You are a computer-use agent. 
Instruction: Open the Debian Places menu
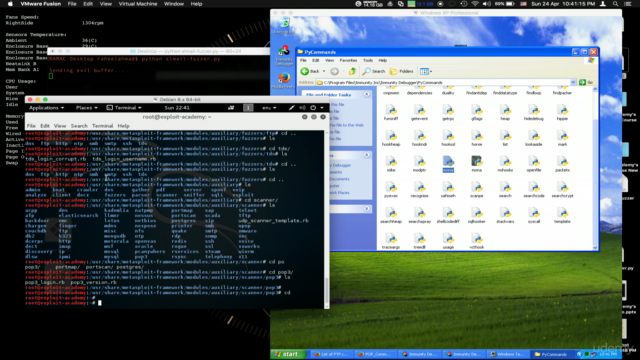point(87,108)
